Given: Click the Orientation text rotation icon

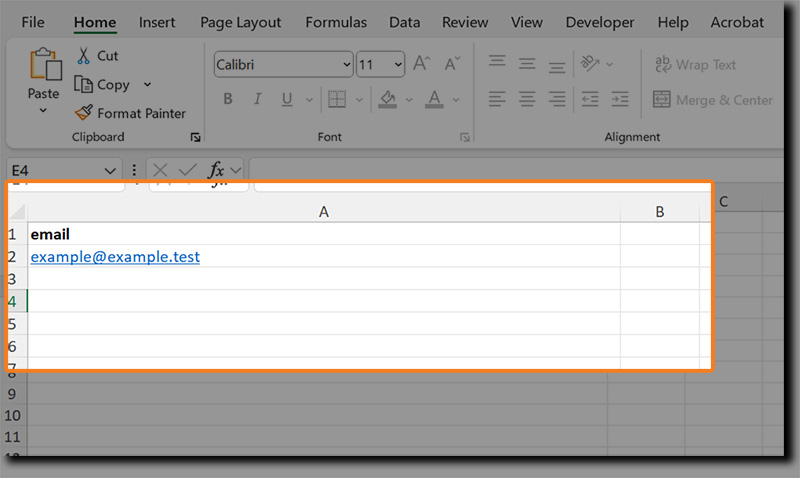Looking at the screenshot, I should pos(590,64).
